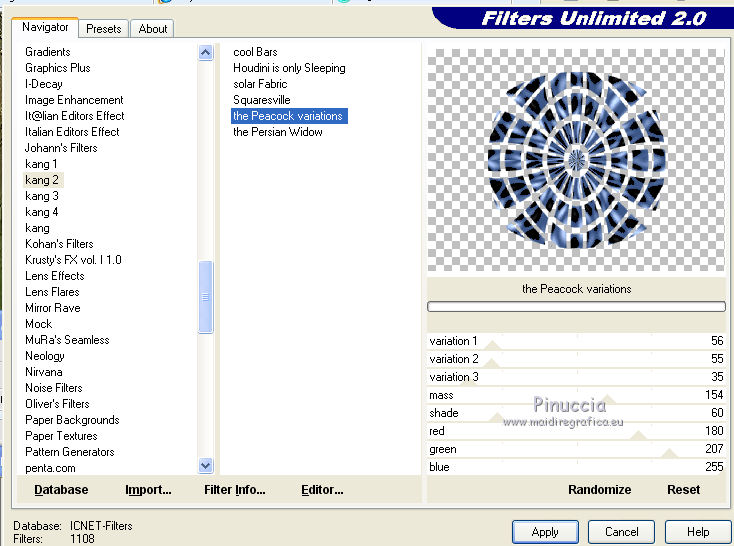The width and height of the screenshot is (734, 546).
Task: Select It@lian Editors Effect category
Action: coord(74,116)
